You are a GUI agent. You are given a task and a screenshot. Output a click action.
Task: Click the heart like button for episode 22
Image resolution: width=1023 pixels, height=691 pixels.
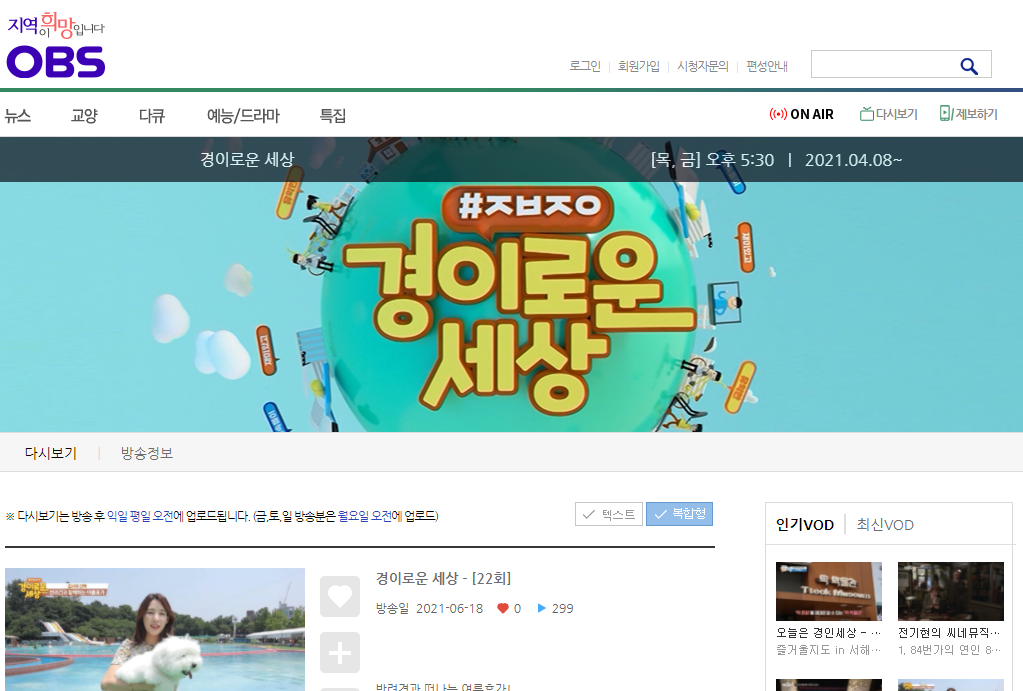tap(340, 596)
